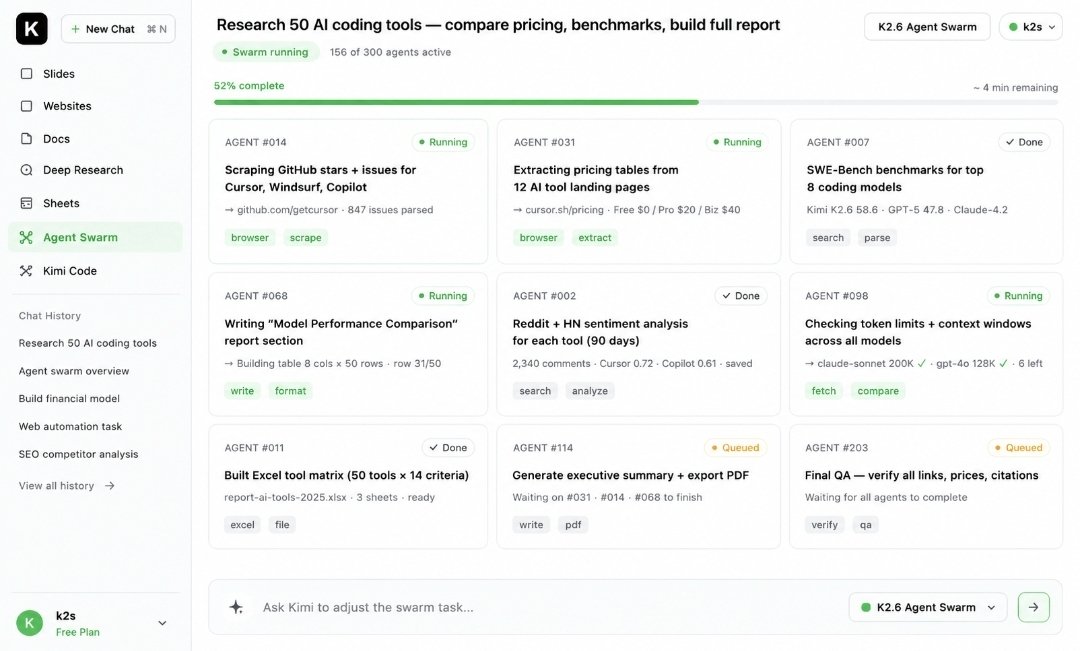Image resolution: width=1080 pixels, height=651 pixels.
Task: Open the Websites section icon
Action: (26, 106)
